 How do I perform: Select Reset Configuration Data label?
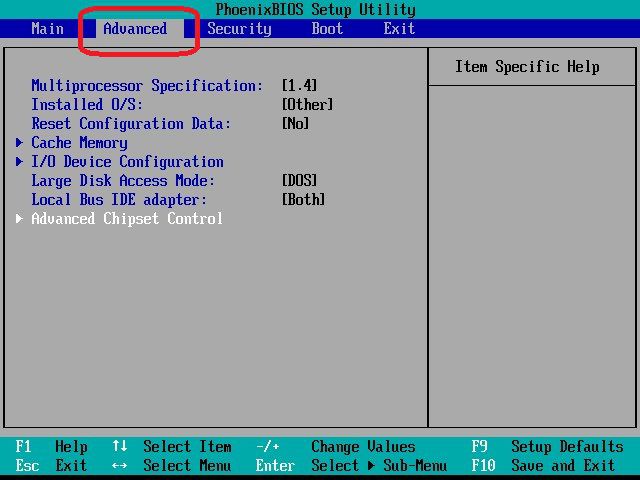(131, 124)
